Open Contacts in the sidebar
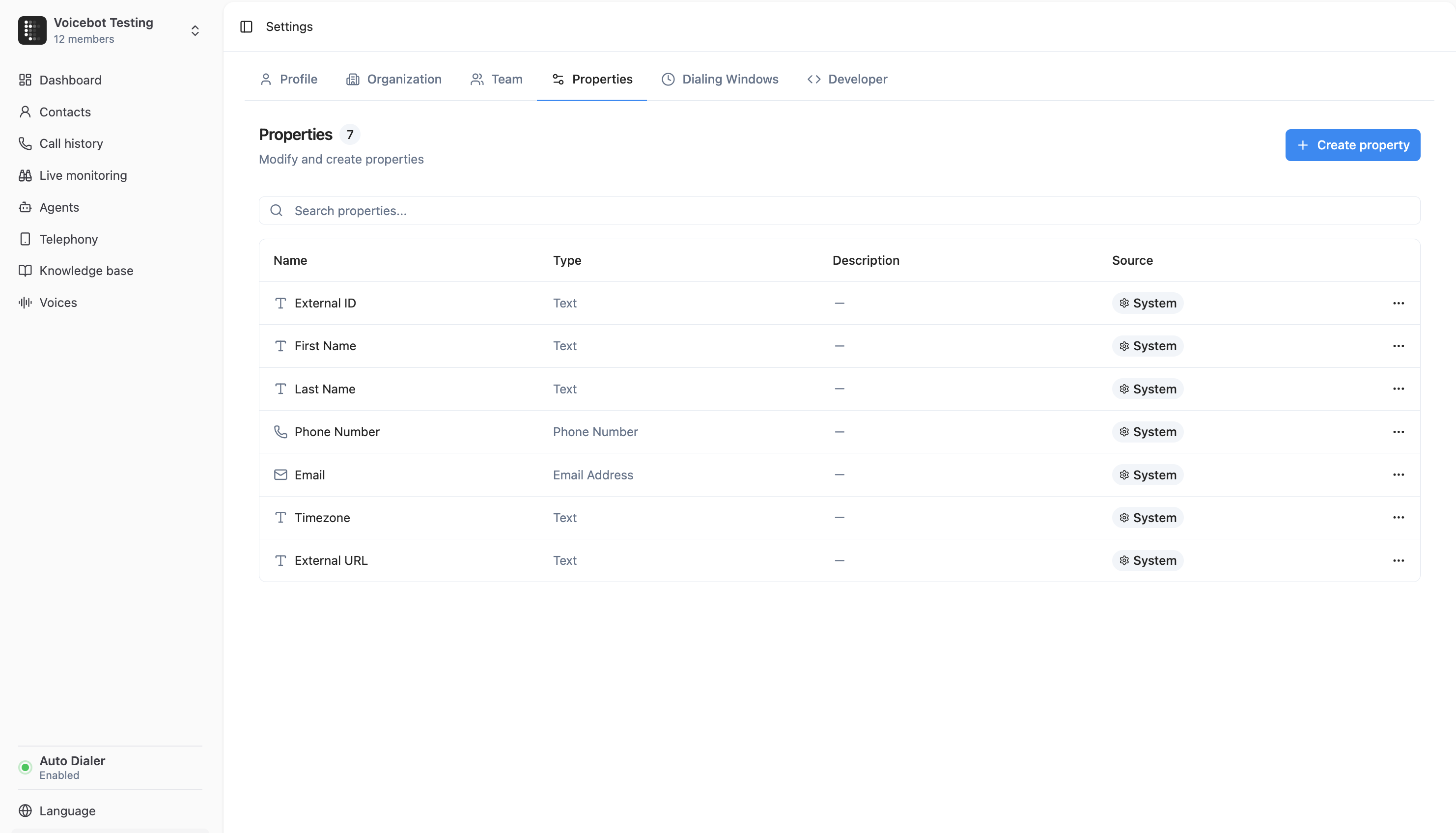 (x=65, y=112)
